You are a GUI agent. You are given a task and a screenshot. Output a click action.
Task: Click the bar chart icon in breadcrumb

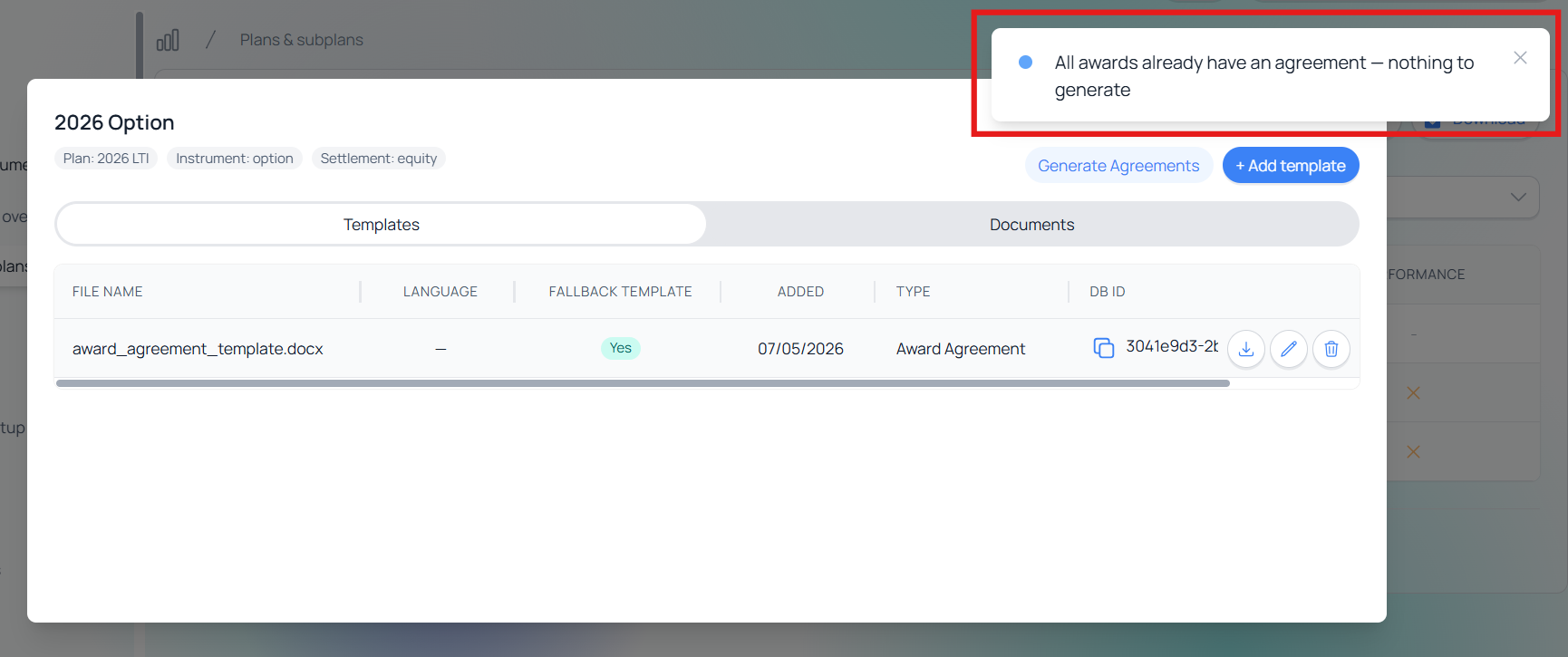coord(168,40)
